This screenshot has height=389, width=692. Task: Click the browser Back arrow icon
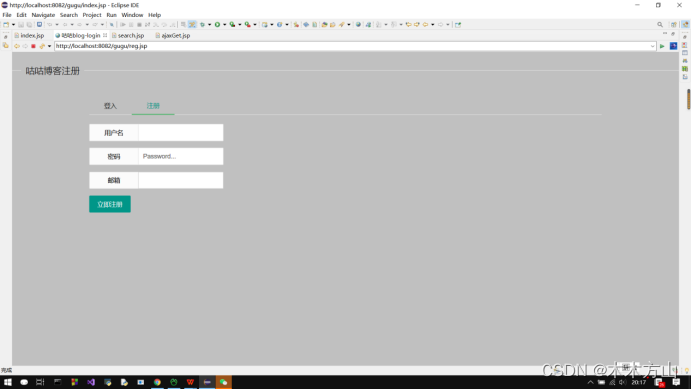click(x=17, y=46)
